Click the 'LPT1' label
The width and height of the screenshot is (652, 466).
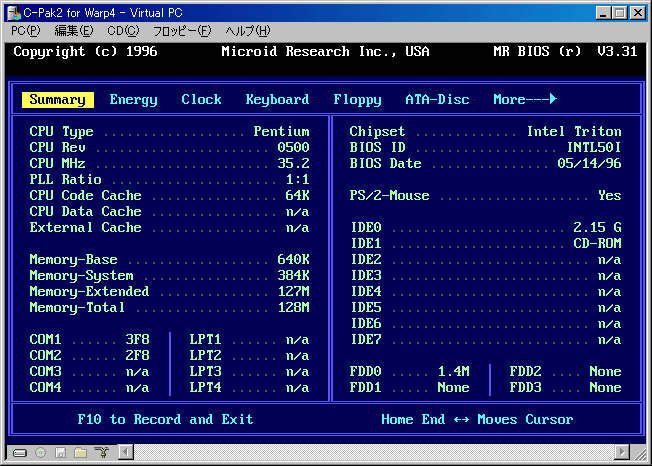coord(205,340)
